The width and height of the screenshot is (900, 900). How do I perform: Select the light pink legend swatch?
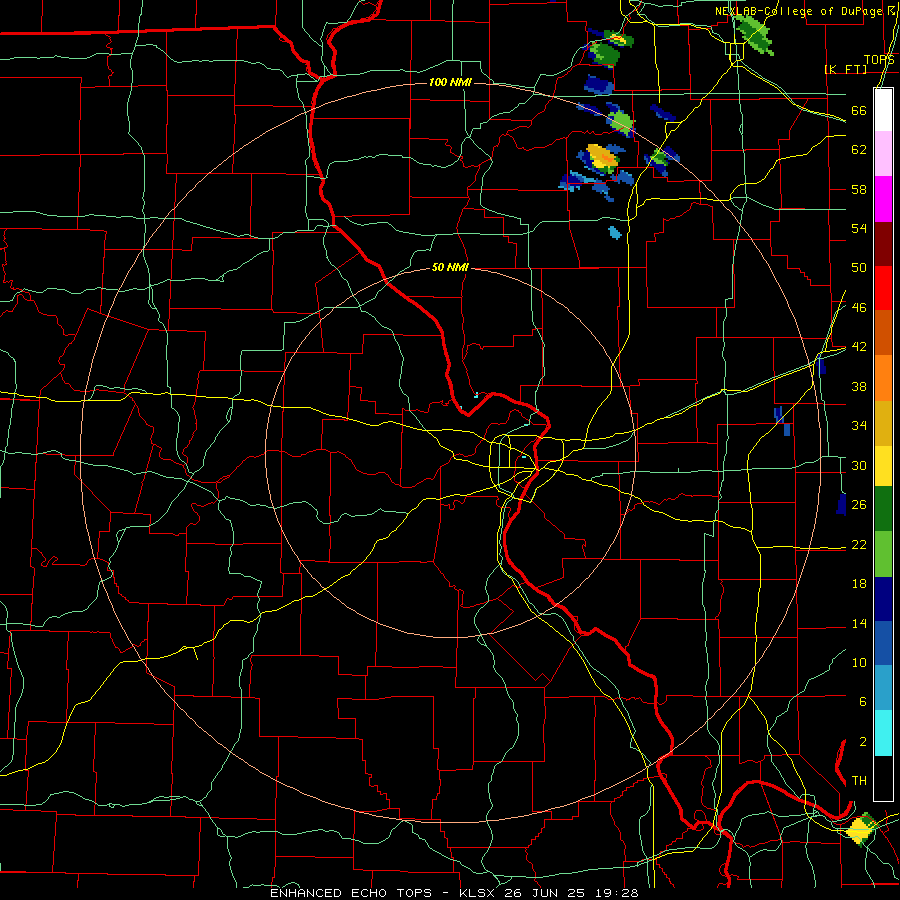pyautogui.click(x=883, y=154)
